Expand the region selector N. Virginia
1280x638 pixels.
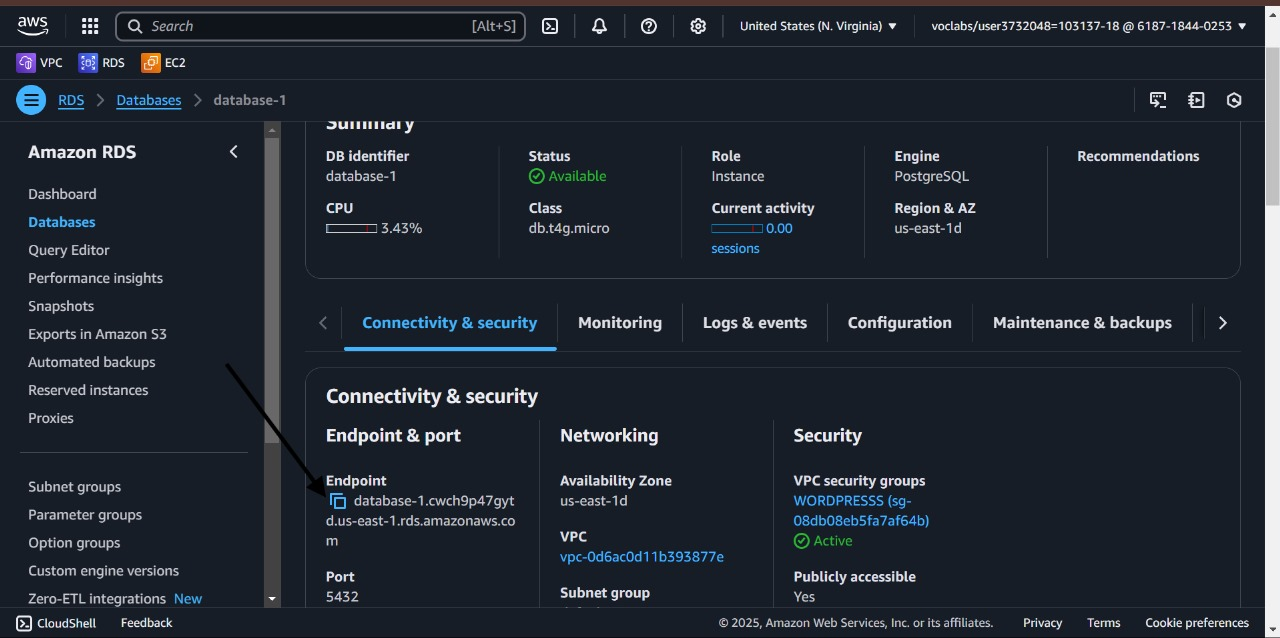pos(818,26)
